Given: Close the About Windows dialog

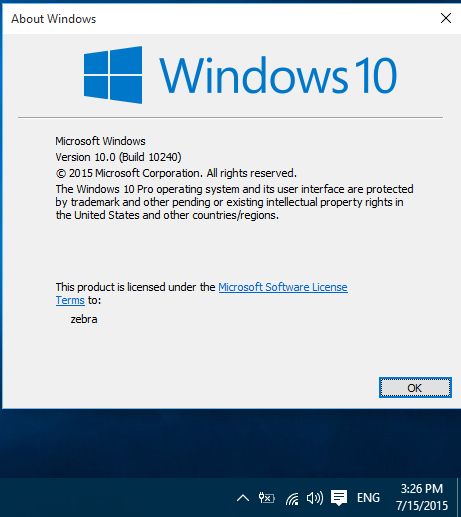Looking at the screenshot, I should pos(446,18).
